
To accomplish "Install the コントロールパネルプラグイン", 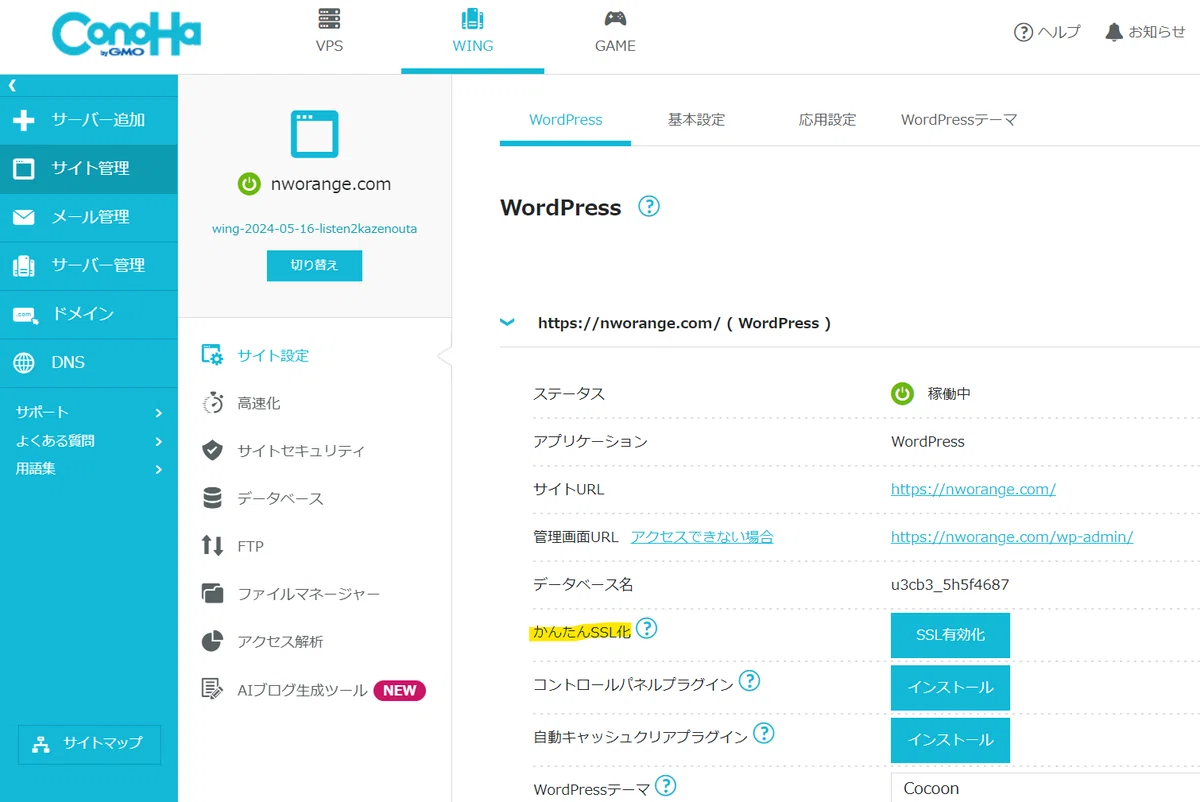I will pos(950,688).
